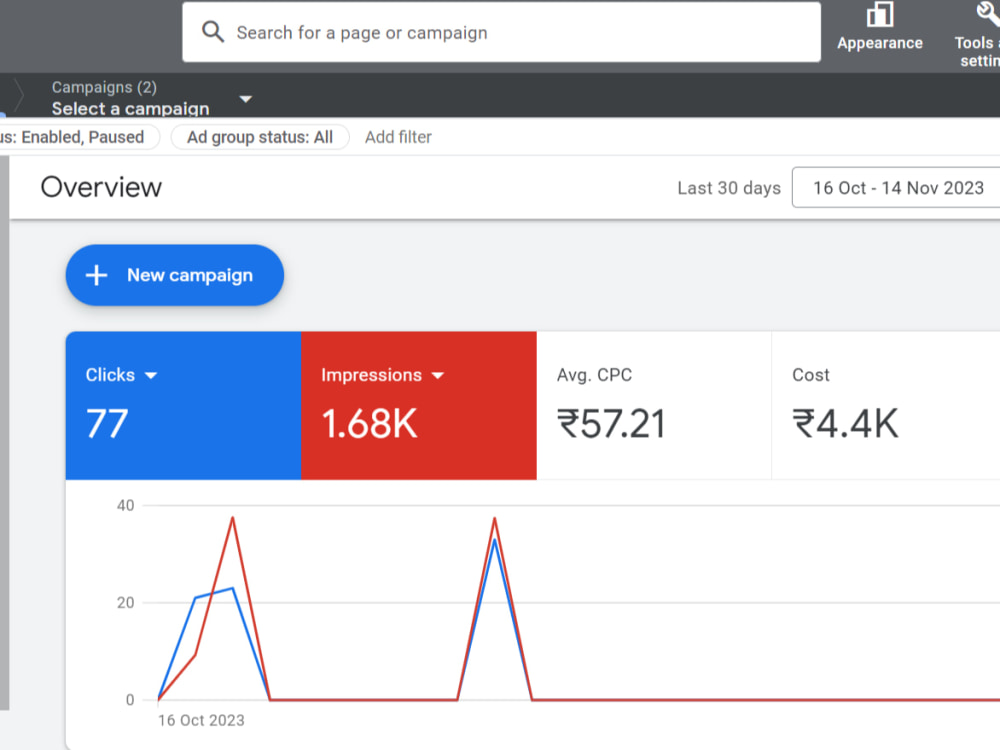Open the 16 Oct - 14 Nov 2023 date range picker
Viewport: 1000px width, 750px height.
[896, 188]
